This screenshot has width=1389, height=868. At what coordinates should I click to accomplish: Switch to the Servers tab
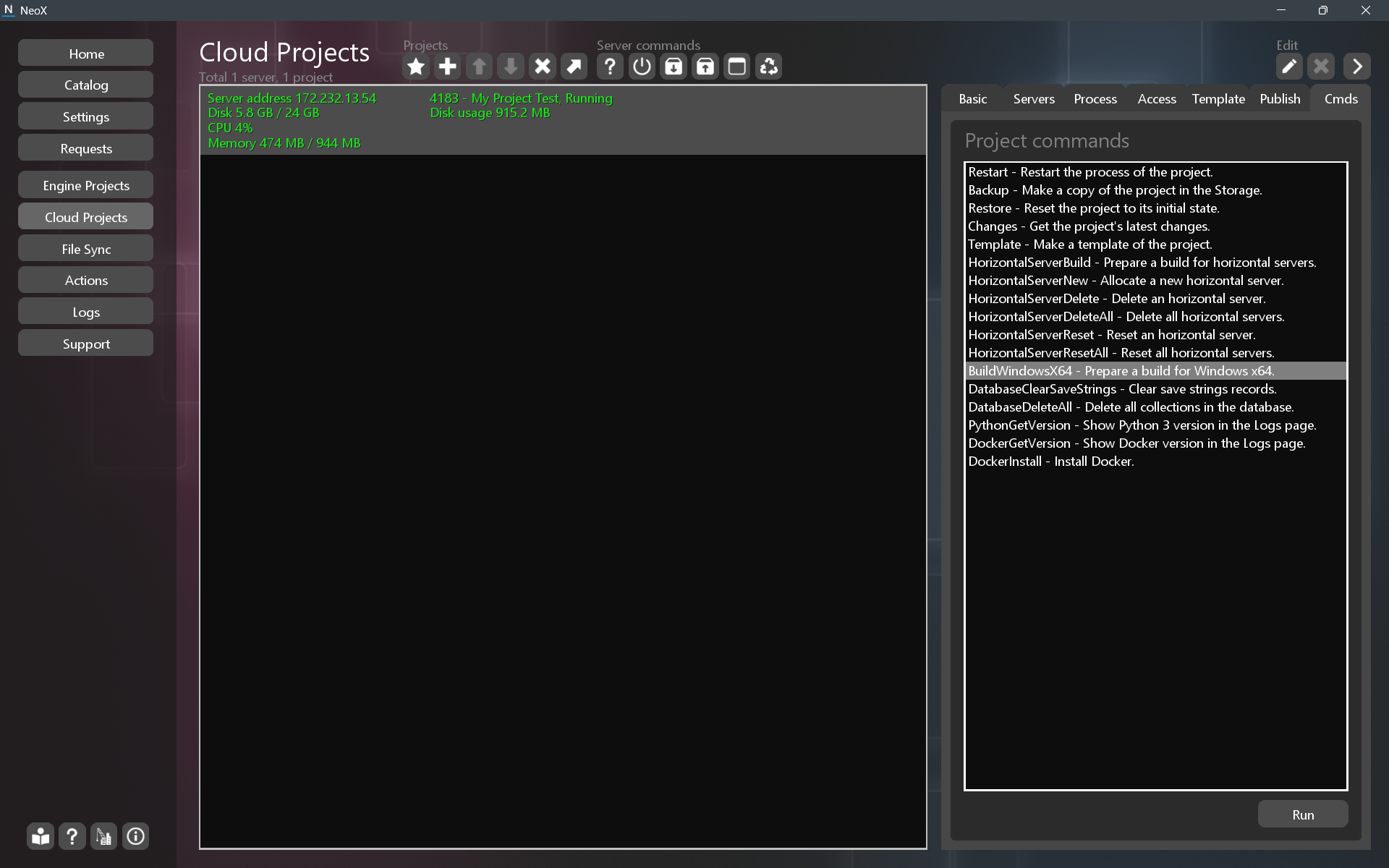click(x=1033, y=99)
